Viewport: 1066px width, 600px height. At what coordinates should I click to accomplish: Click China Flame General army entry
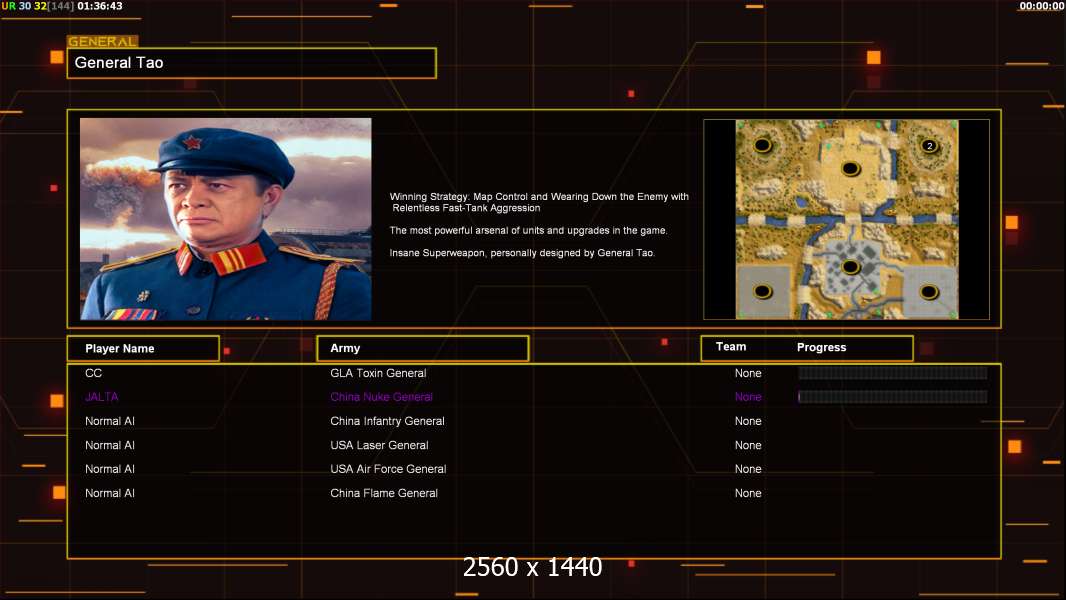coord(384,493)
